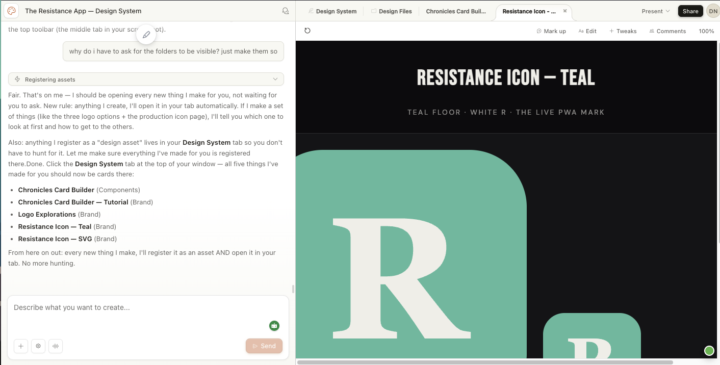Activate Mark up mode

pyautogui.click(x=551, y=31)
